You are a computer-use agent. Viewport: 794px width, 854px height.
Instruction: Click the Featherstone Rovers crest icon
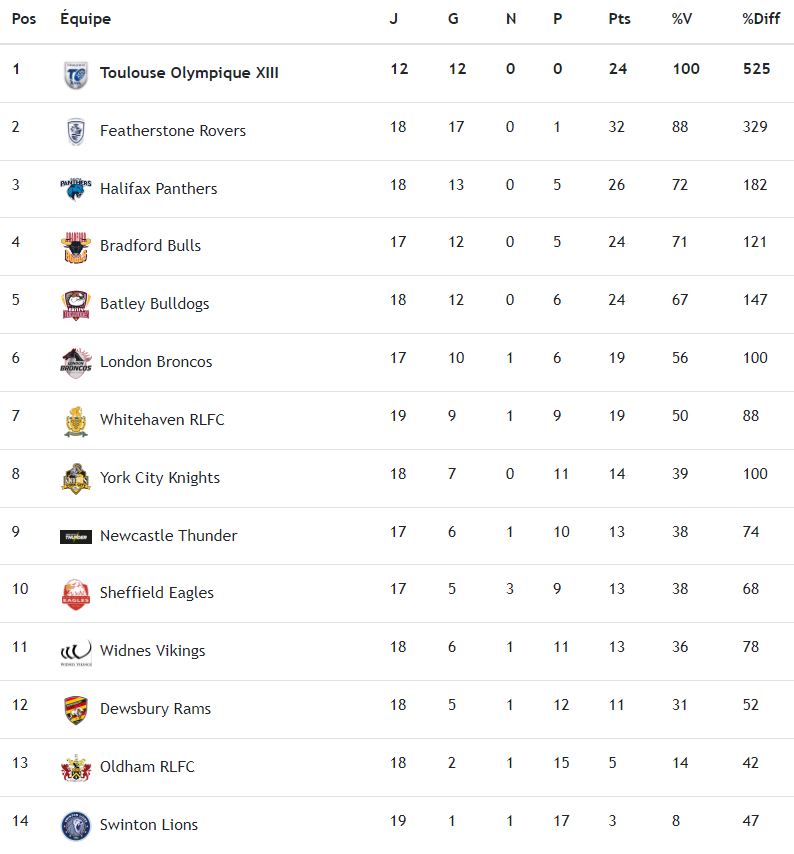tap(76, 131)
